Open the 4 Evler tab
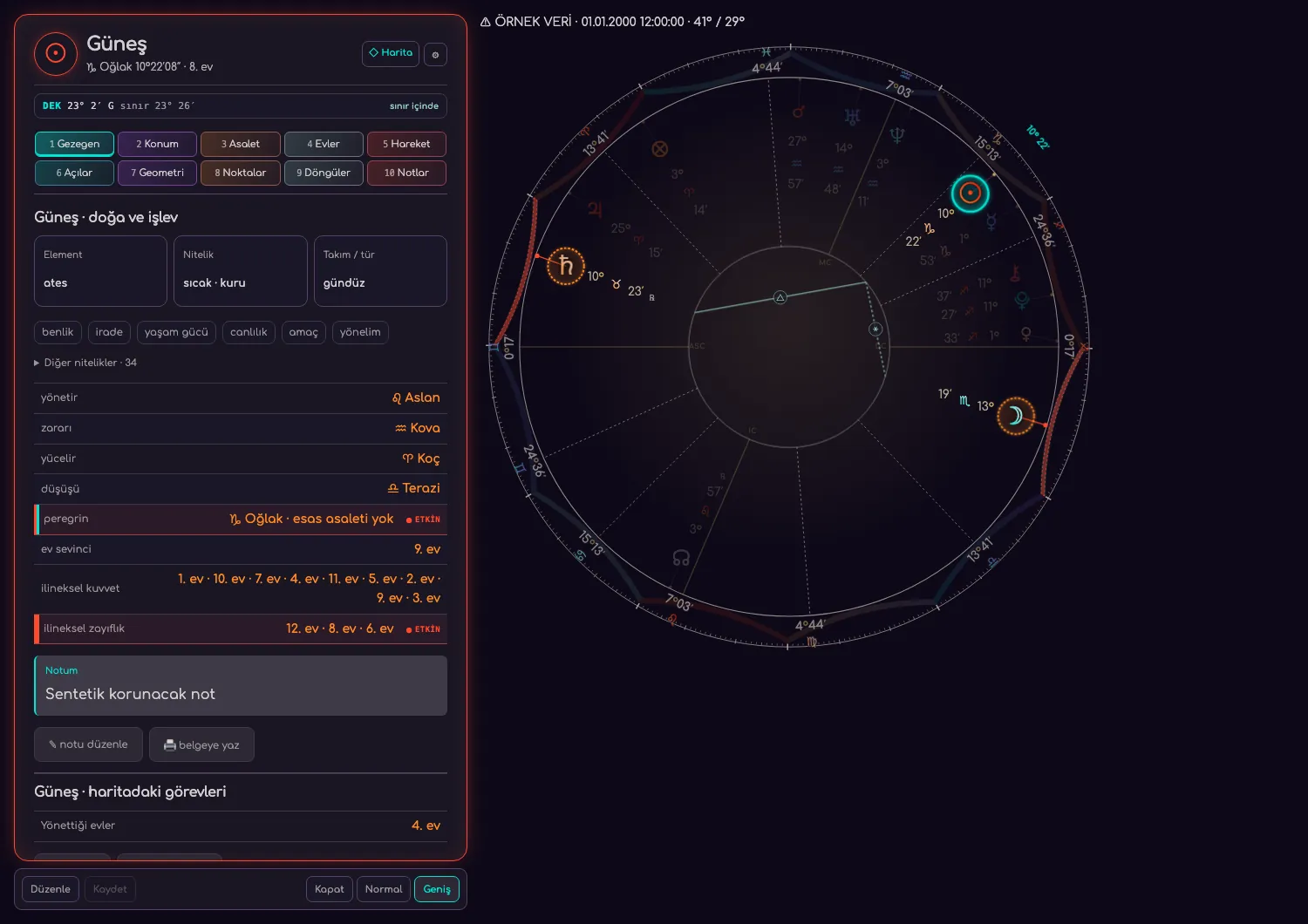Viewport: 1308px width, 924px height. pos(324,144)
